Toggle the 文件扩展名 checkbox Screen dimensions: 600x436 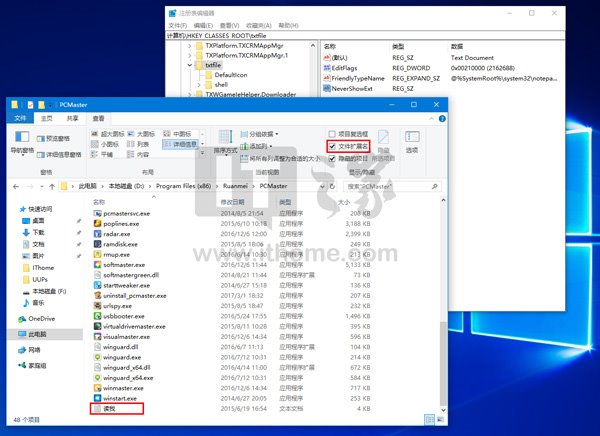[332, 146]
